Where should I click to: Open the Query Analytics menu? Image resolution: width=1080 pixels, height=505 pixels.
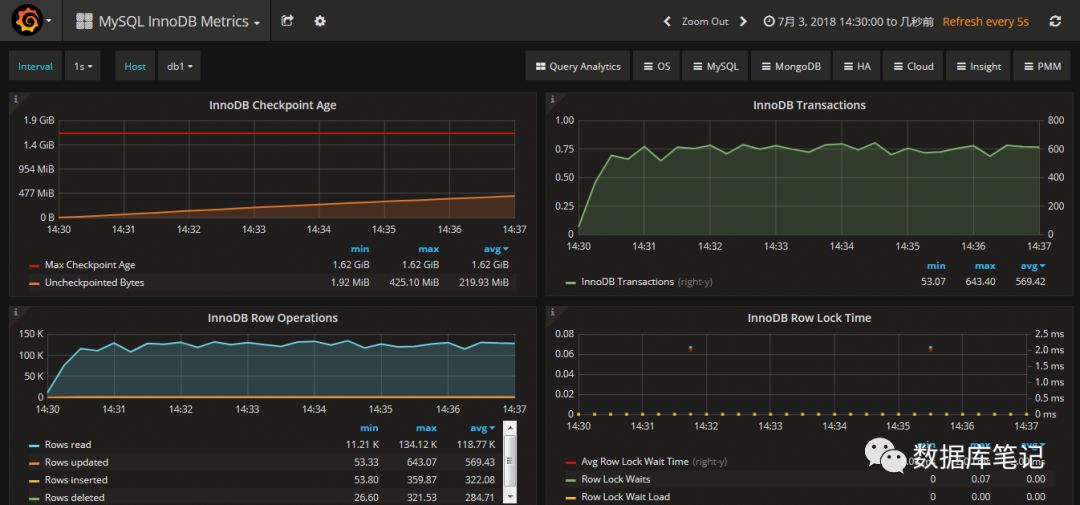[x=577, y=67]
